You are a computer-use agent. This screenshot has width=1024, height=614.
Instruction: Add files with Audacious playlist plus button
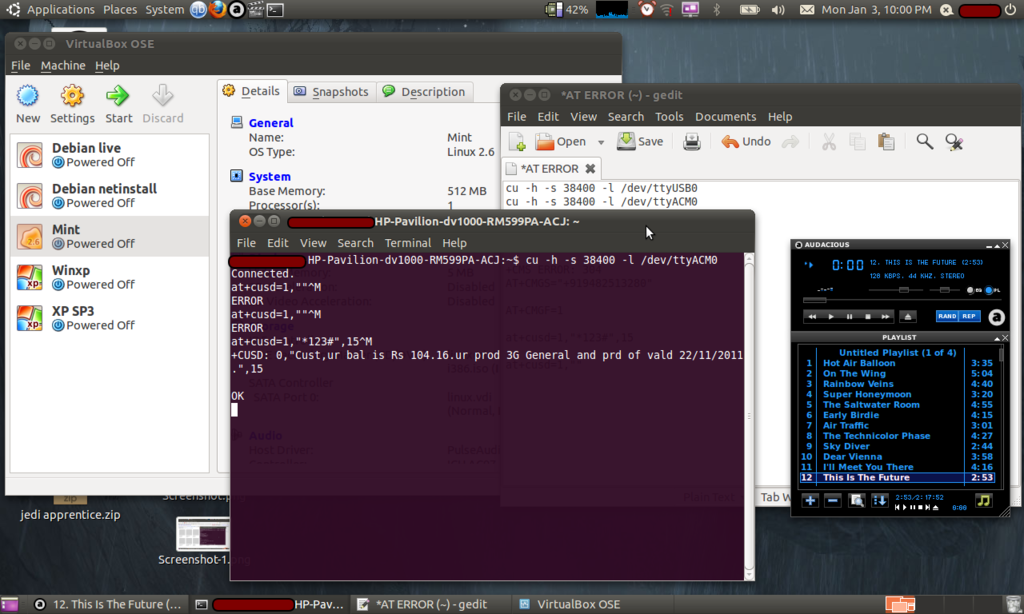810,500
